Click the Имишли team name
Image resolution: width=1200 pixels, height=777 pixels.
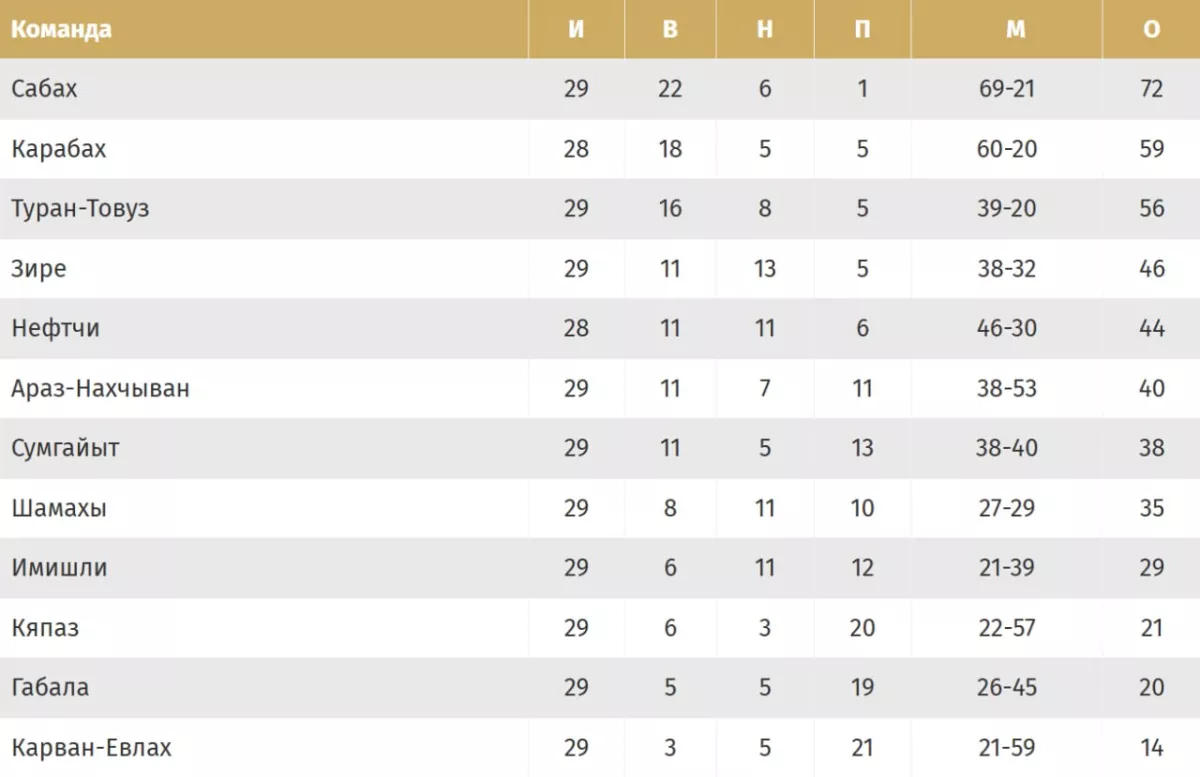click(x=59, y=568)
